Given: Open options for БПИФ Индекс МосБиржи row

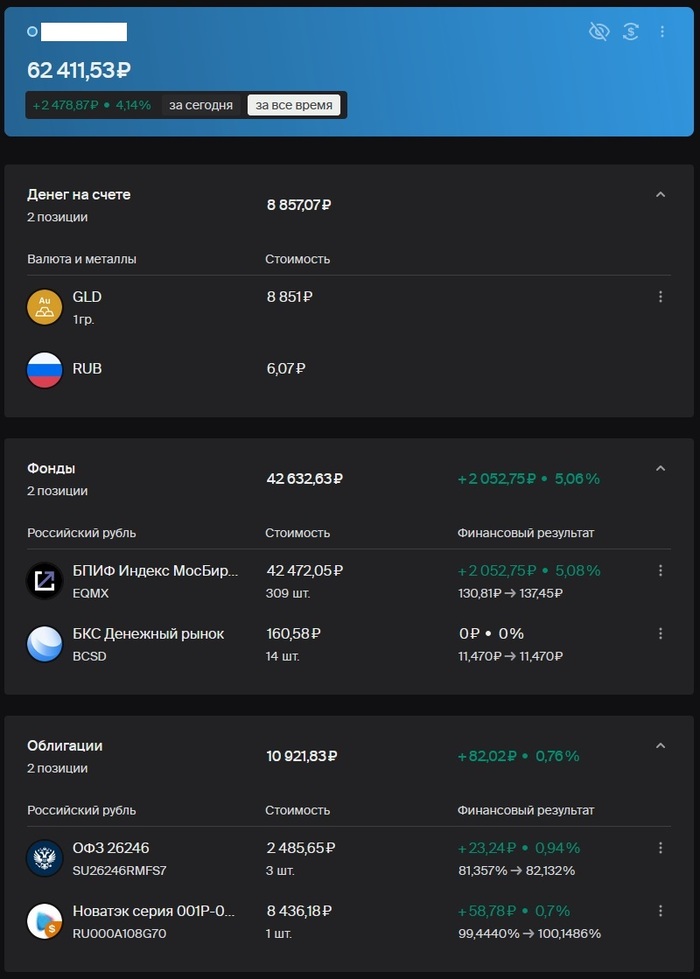Looking at the screenshot, I should pos(660,571).
